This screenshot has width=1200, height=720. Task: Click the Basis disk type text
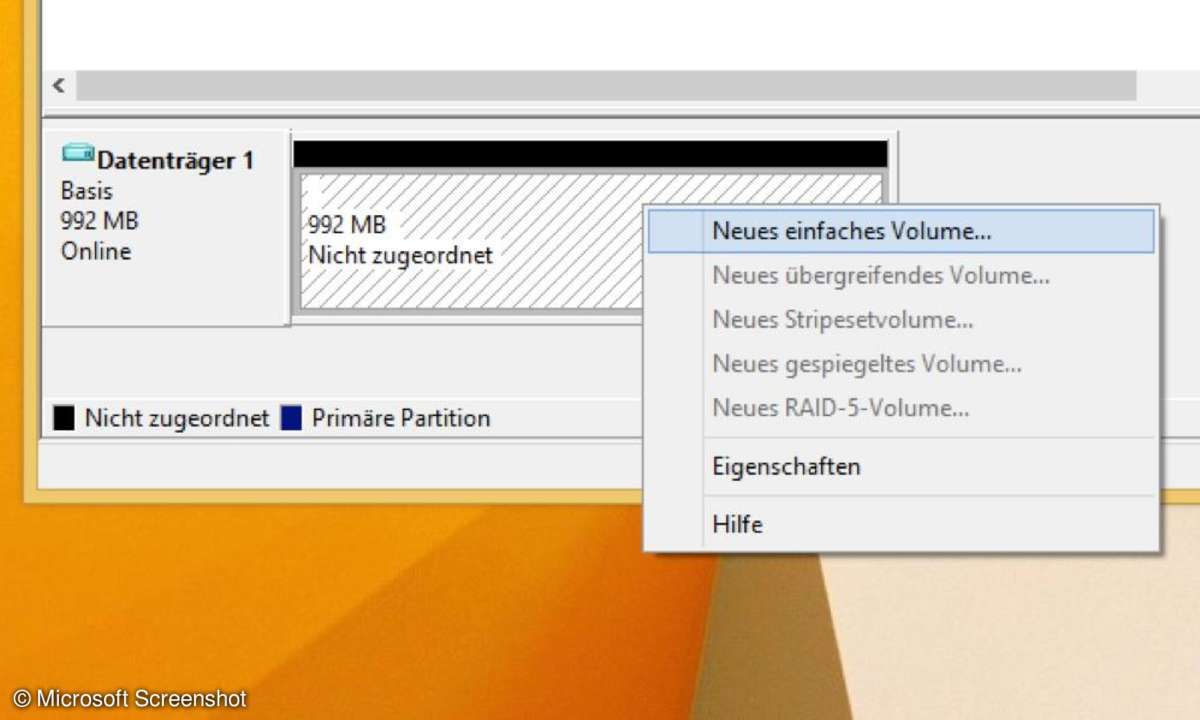point(87,191)
